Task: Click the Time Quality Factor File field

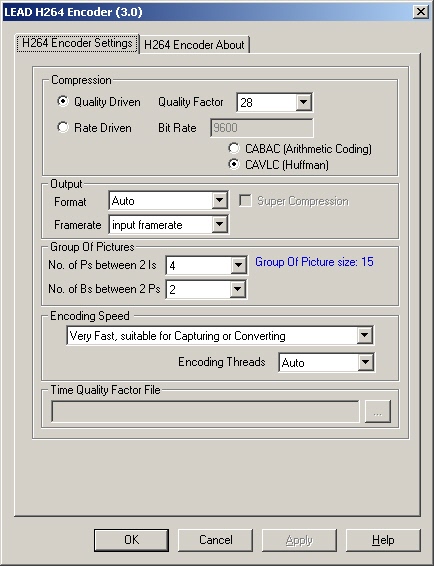Action: coord(205,411)
